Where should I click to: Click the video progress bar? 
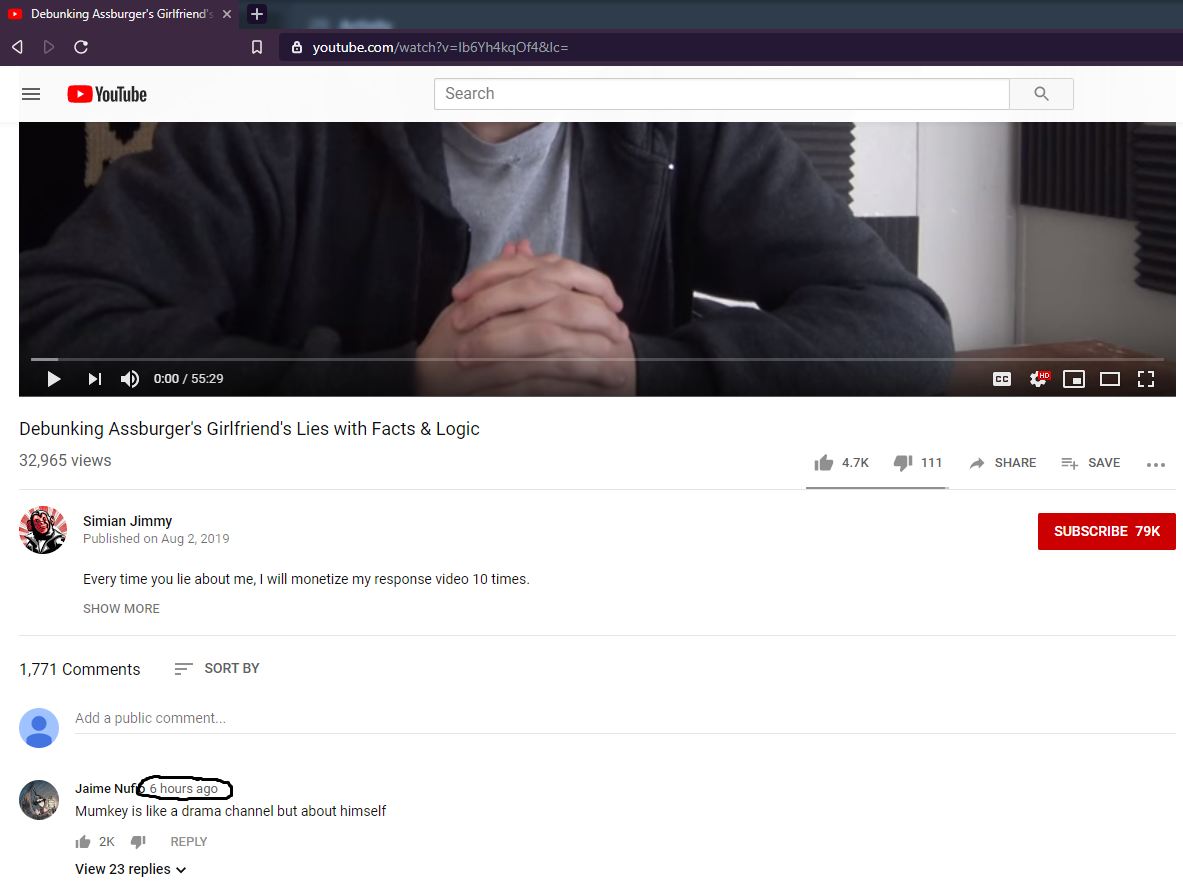coord(597,359)
